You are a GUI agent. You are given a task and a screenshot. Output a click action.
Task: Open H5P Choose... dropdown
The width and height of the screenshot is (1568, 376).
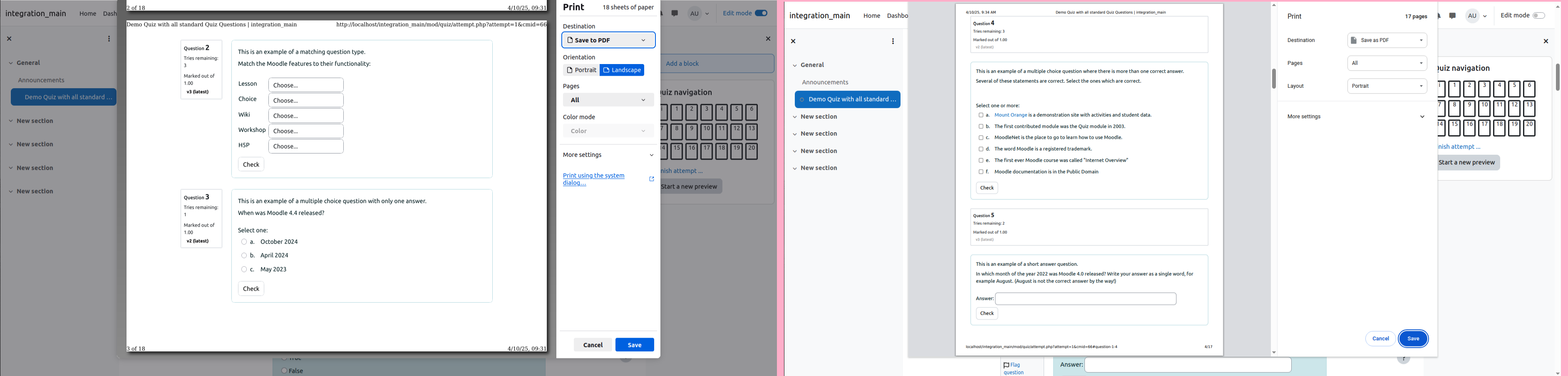click(306, 146)
